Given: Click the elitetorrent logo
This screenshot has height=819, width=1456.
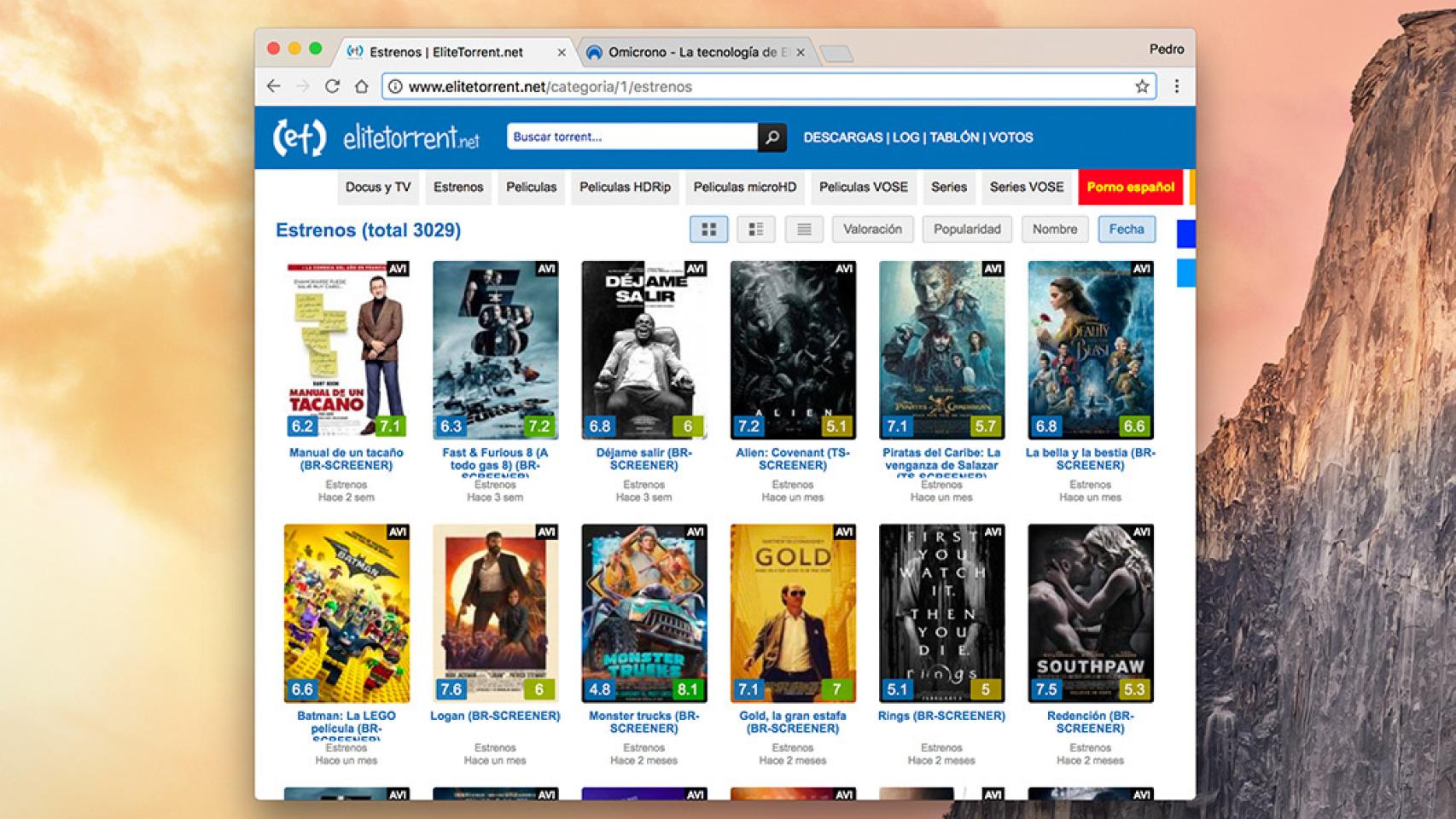Looking at the screenshot, I should (376, 137).
